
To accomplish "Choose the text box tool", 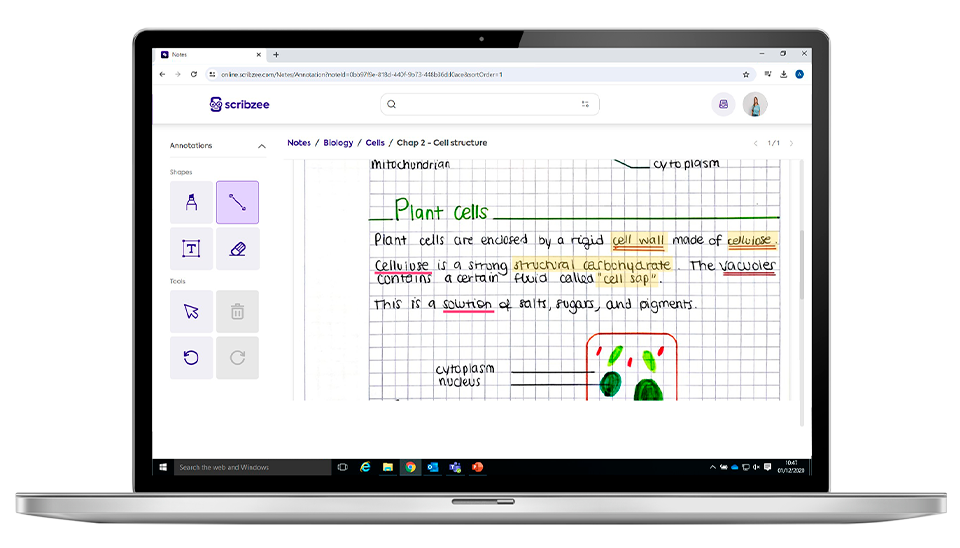I will click(191, 249).
